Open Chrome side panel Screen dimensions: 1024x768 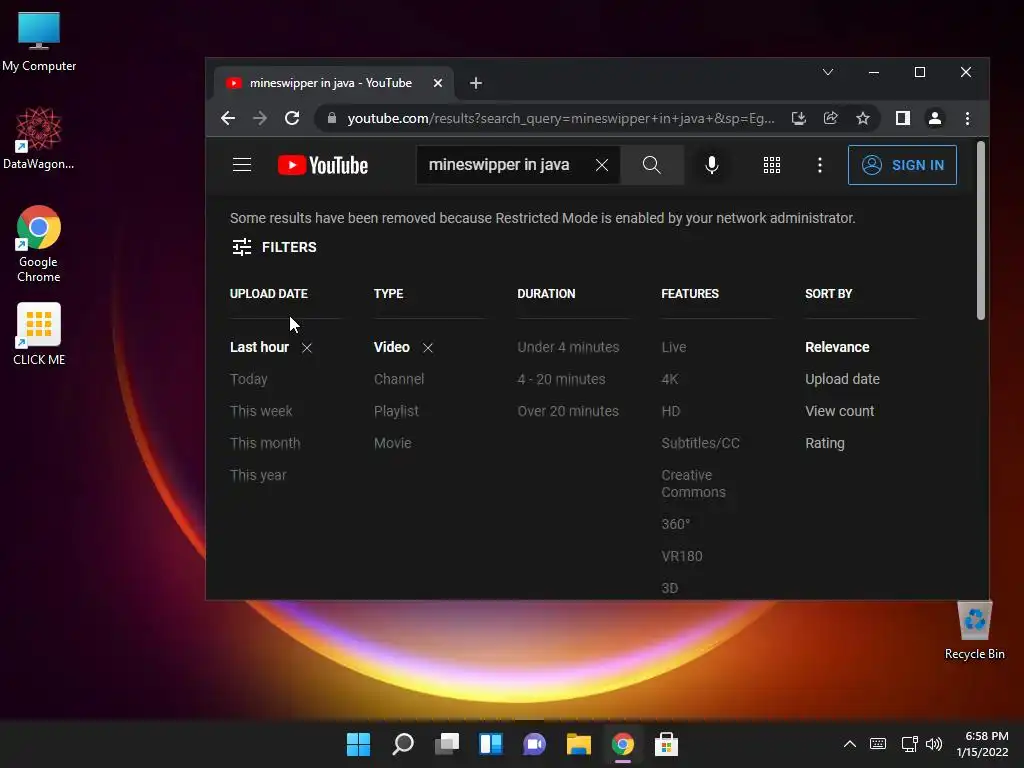tap(903, 118)
